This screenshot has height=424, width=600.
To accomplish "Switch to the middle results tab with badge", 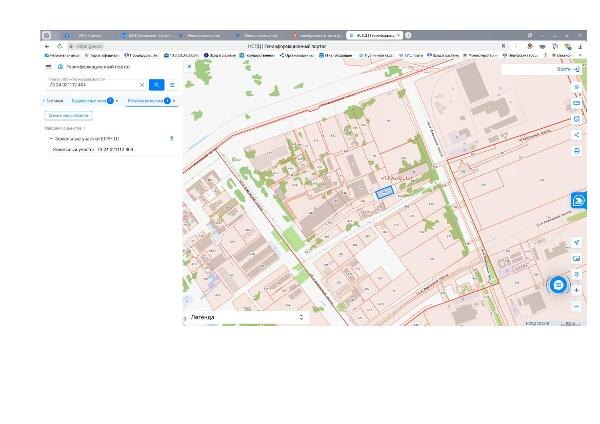I will pyautogui.click(x=93, y=101).
